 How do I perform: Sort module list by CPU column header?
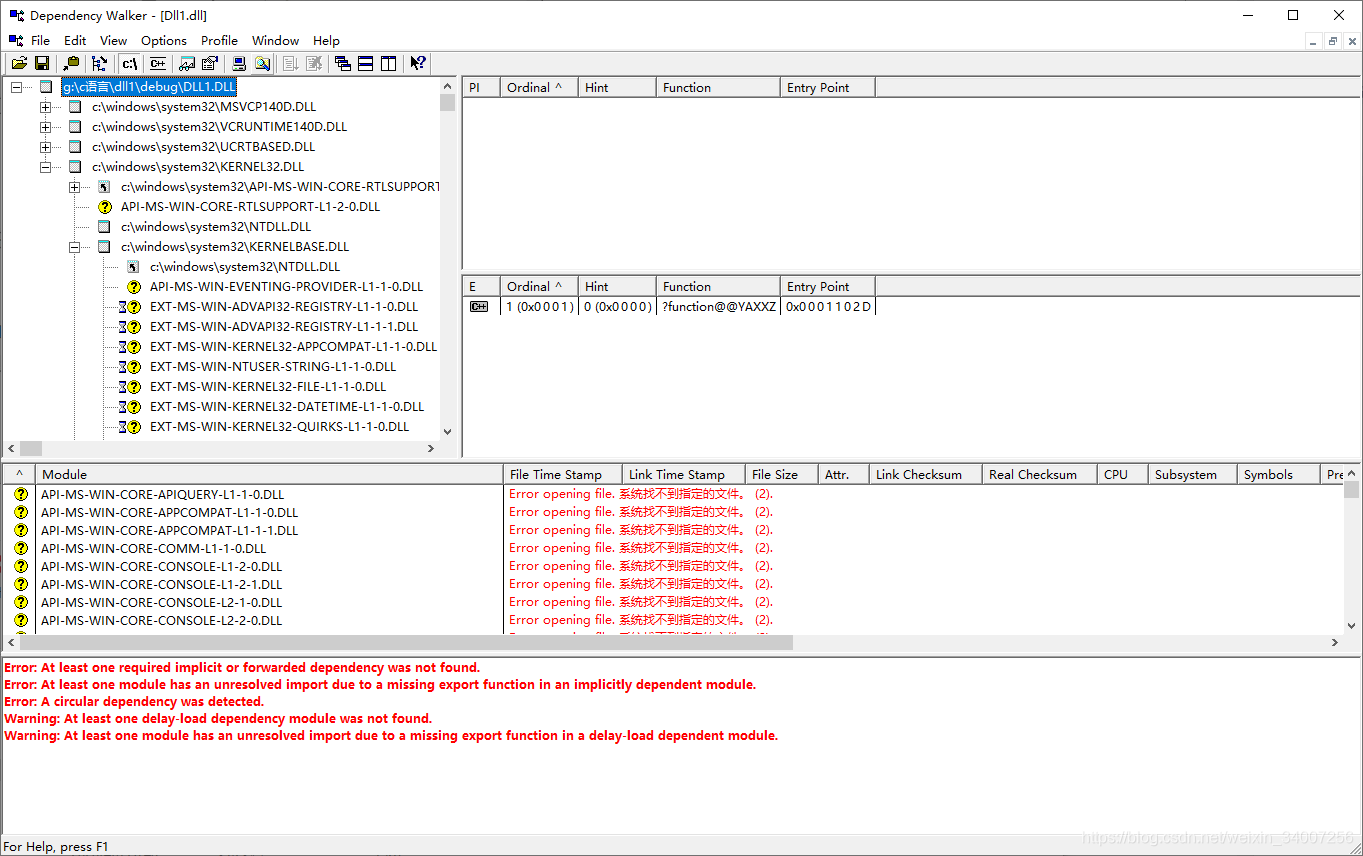tap(1122, 474)
